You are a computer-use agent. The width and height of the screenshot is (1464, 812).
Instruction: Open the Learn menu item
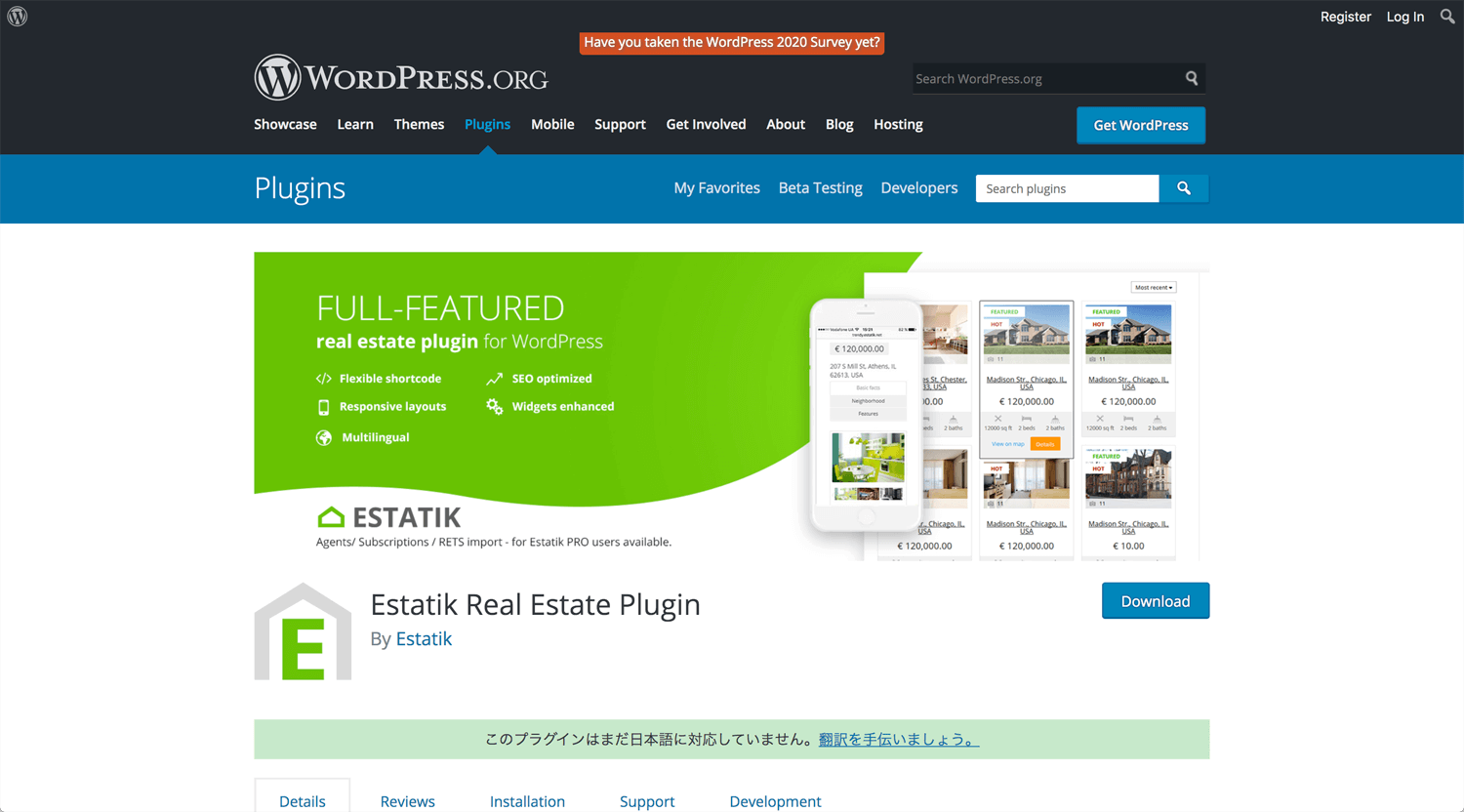click(355, 125)
